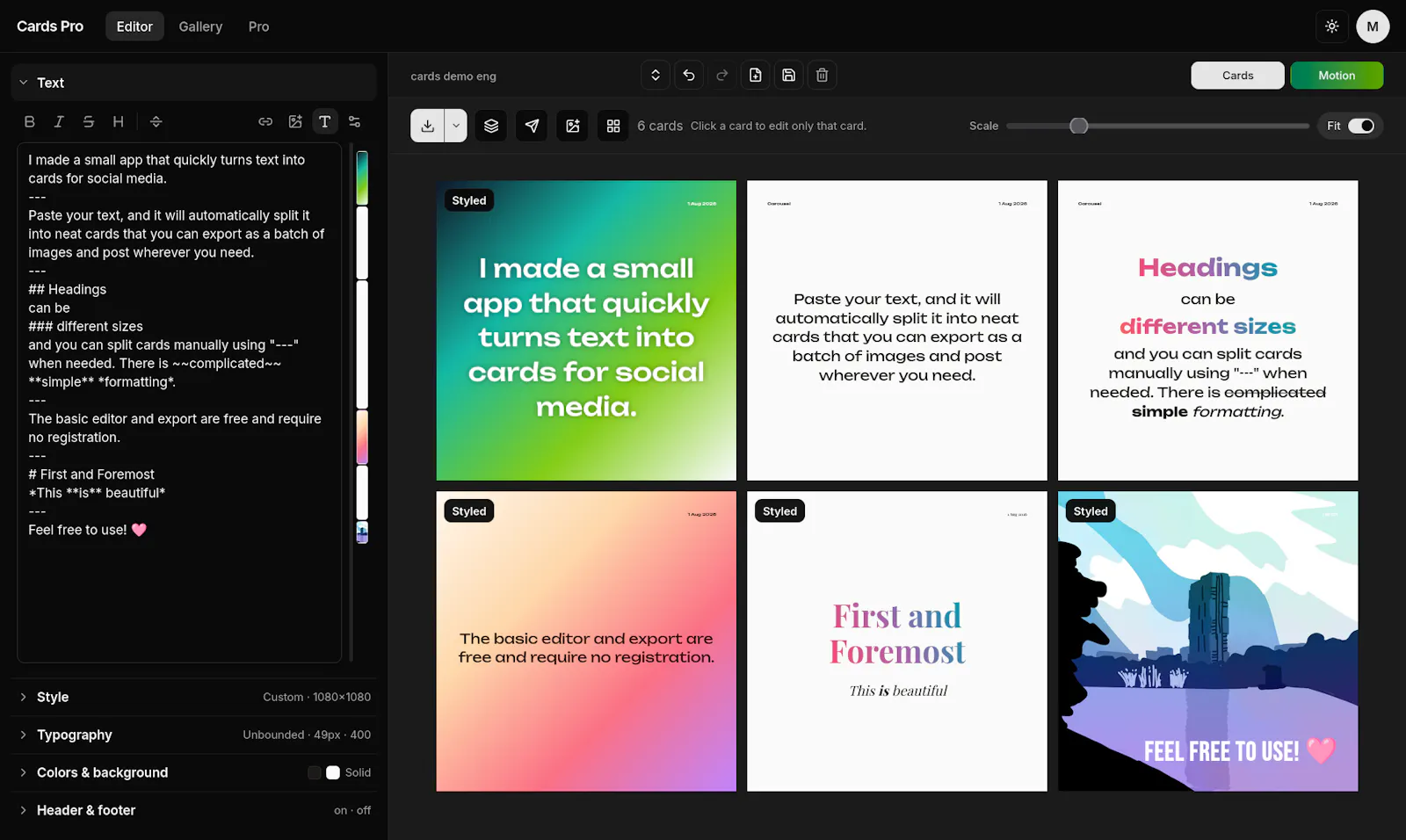Apply bold formatting in text toolbar
1406x840 pixels.
(30, 122)
